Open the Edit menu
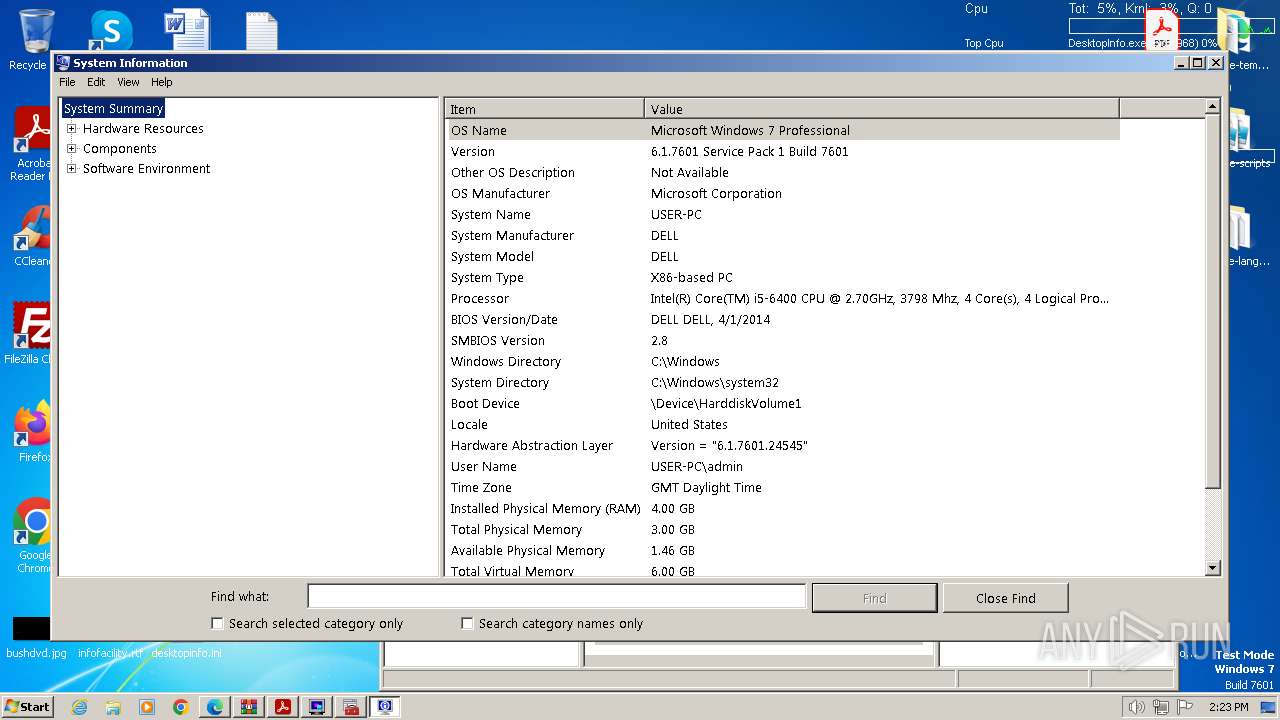 coord(96,82)
